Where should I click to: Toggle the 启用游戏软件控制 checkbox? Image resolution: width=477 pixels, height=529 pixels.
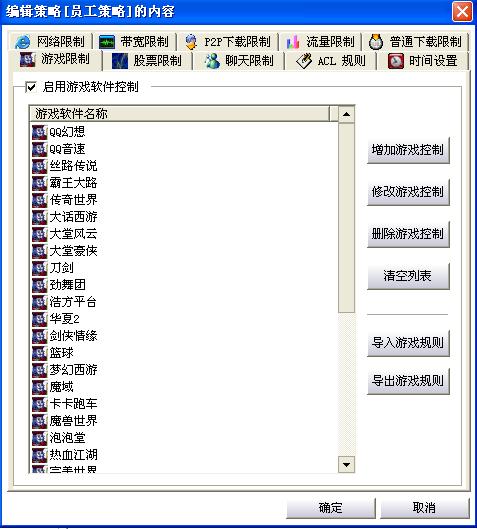click(31, 87)
